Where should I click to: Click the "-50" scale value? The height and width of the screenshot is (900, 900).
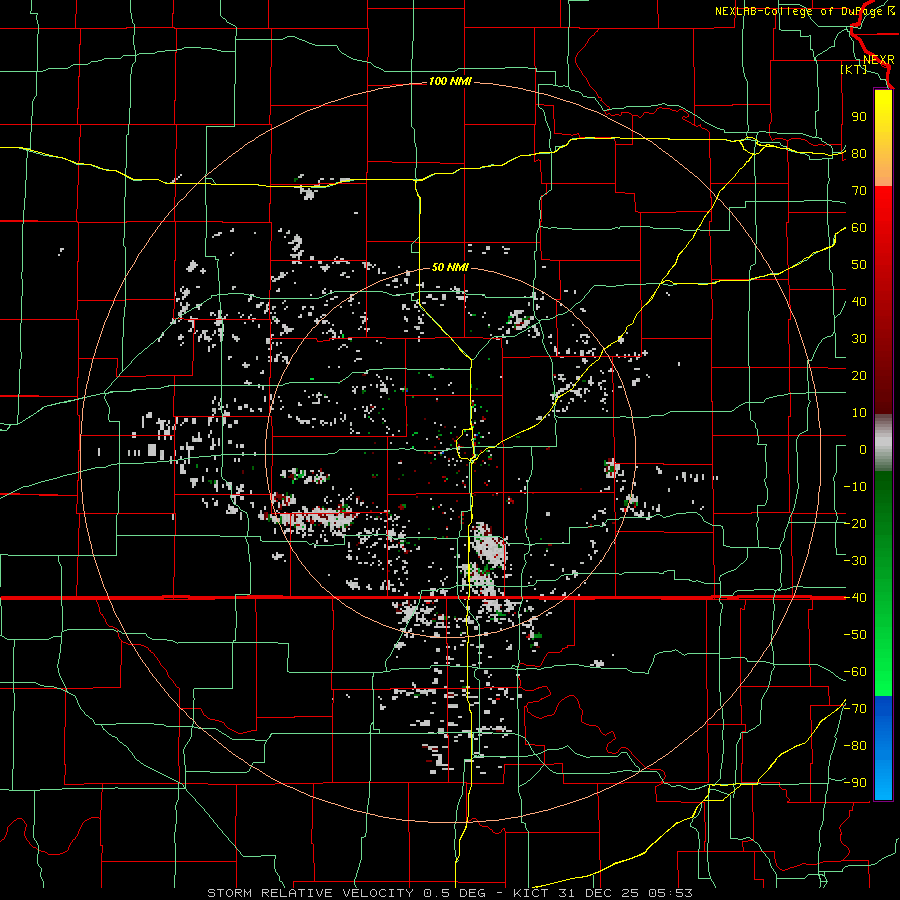point(855,635)
